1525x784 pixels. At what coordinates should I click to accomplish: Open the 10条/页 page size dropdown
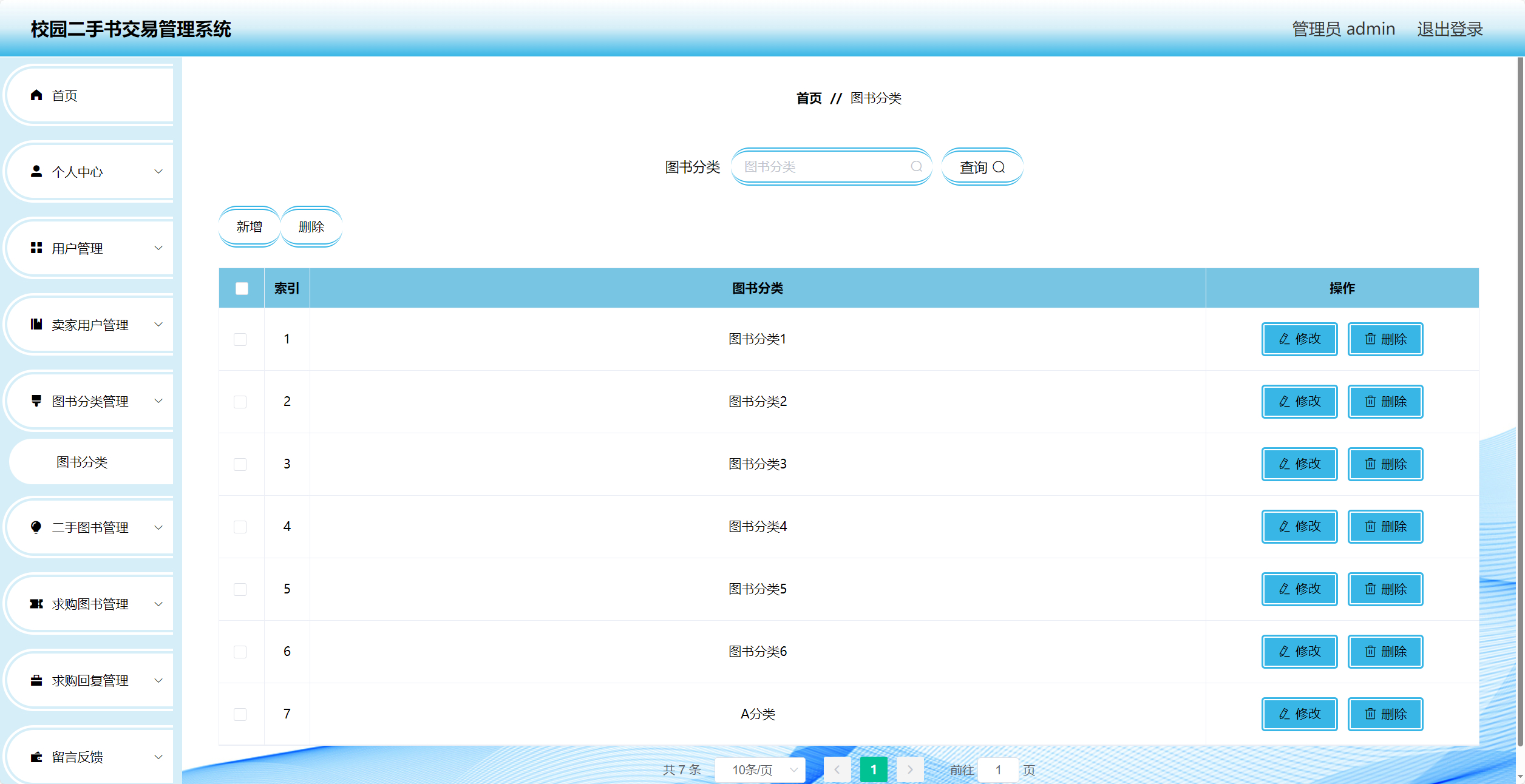click(760, 769)
